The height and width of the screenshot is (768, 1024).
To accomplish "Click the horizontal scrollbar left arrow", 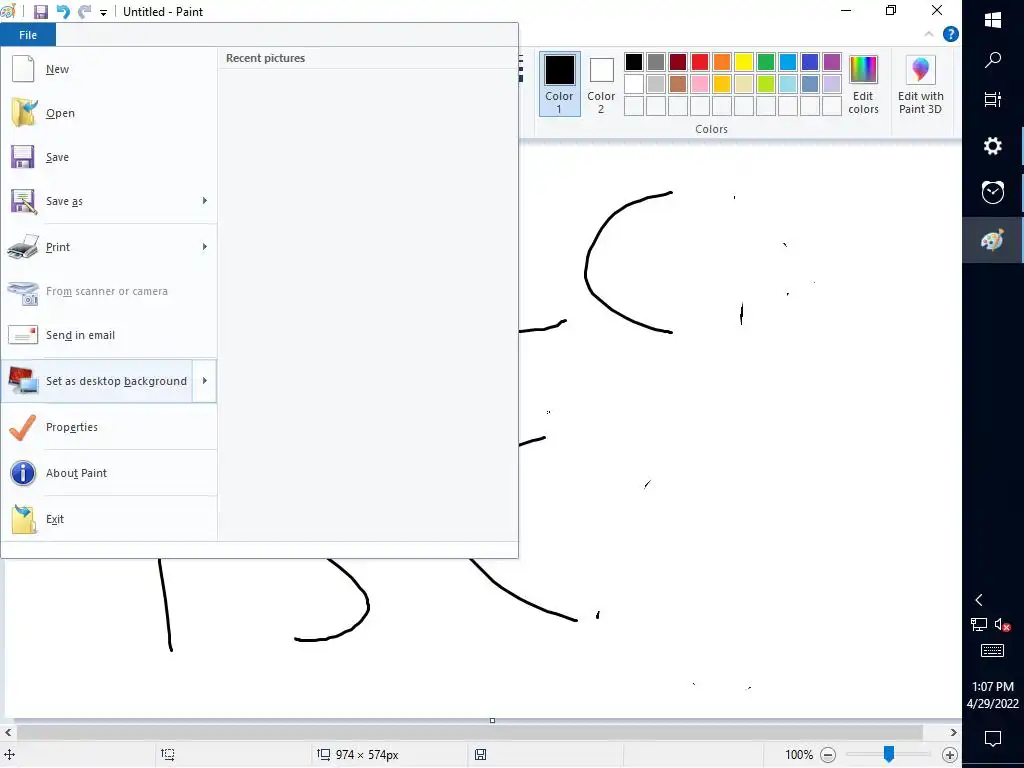I will [8, 732].
